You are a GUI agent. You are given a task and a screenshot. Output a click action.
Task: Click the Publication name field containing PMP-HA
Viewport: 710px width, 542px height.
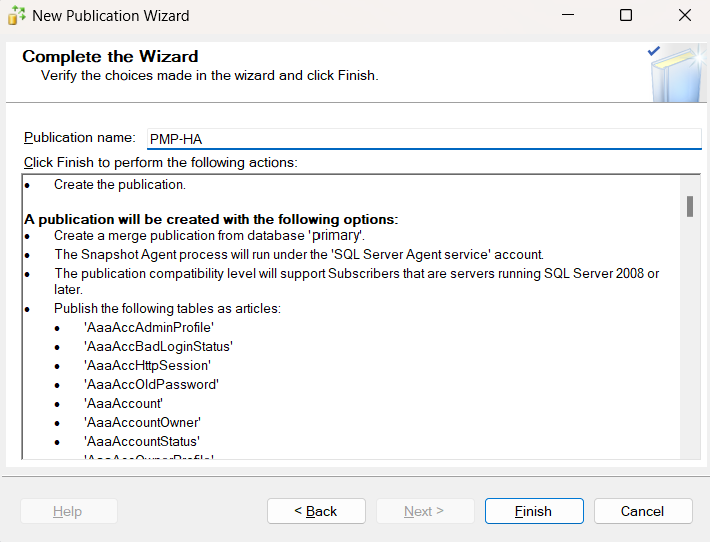coord(424,139)
